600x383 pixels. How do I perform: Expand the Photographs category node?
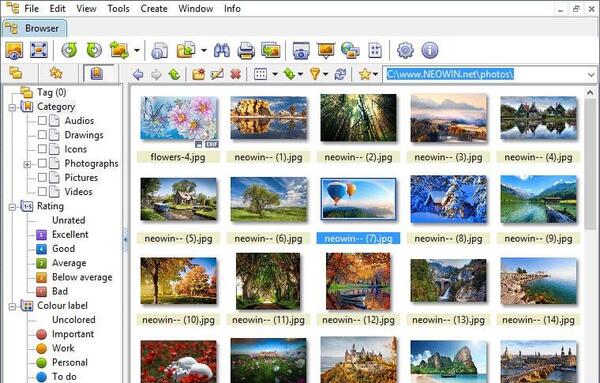(x=27, y=165)
